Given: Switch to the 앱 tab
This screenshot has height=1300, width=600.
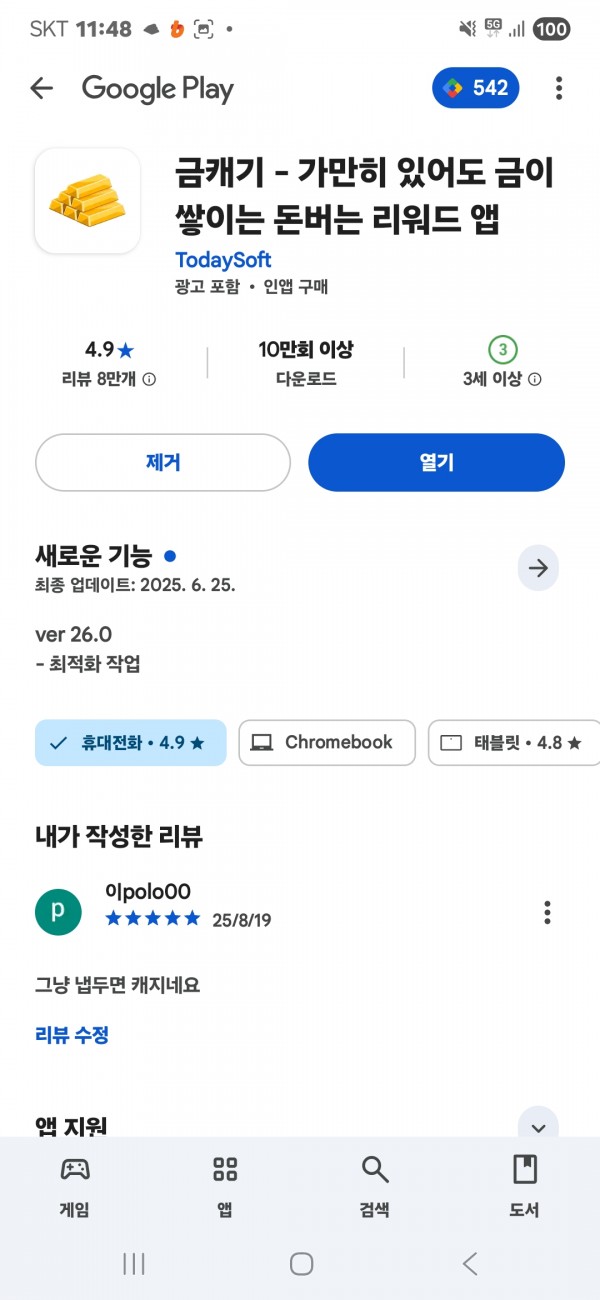Looking at the screenshot, I should [x=225, y=1187].
